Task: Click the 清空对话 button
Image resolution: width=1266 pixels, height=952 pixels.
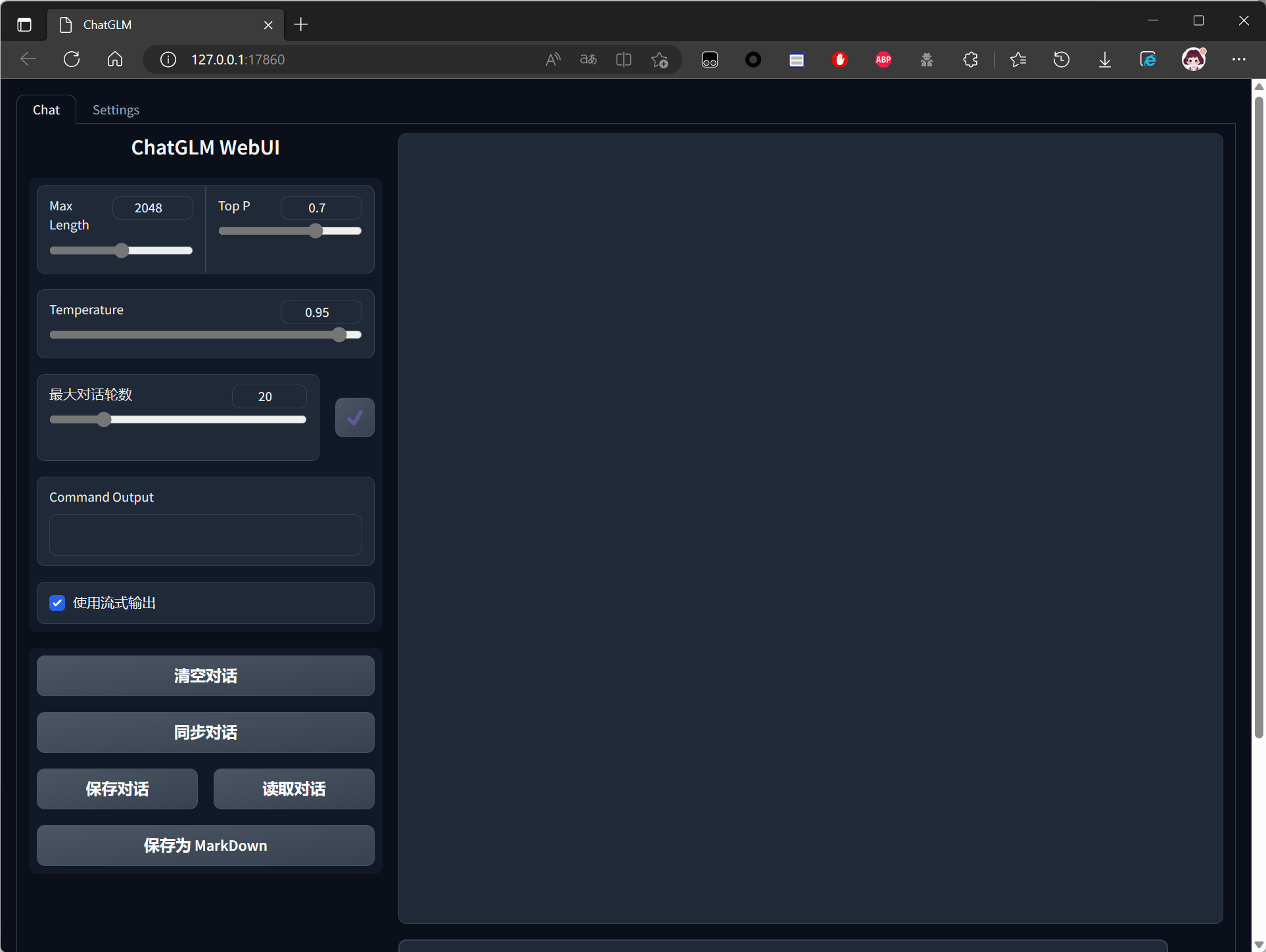Action: tap(205, 676)
